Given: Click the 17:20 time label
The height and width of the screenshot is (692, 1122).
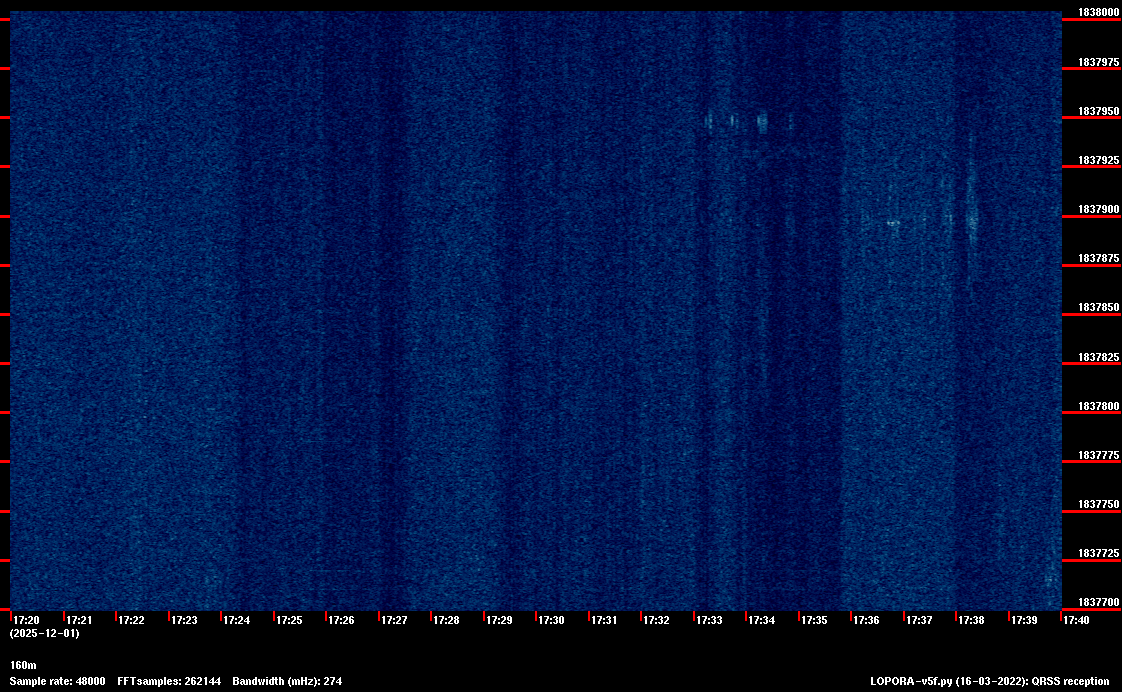Looking at the screenshot, I should tap(26, 620).
